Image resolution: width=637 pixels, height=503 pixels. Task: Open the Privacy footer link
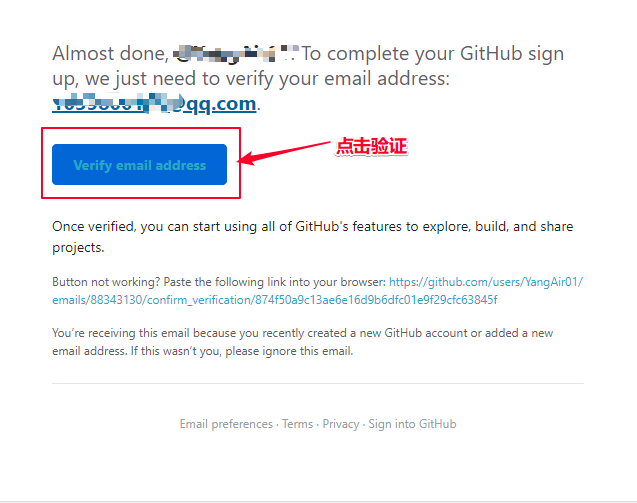(341, 424)
